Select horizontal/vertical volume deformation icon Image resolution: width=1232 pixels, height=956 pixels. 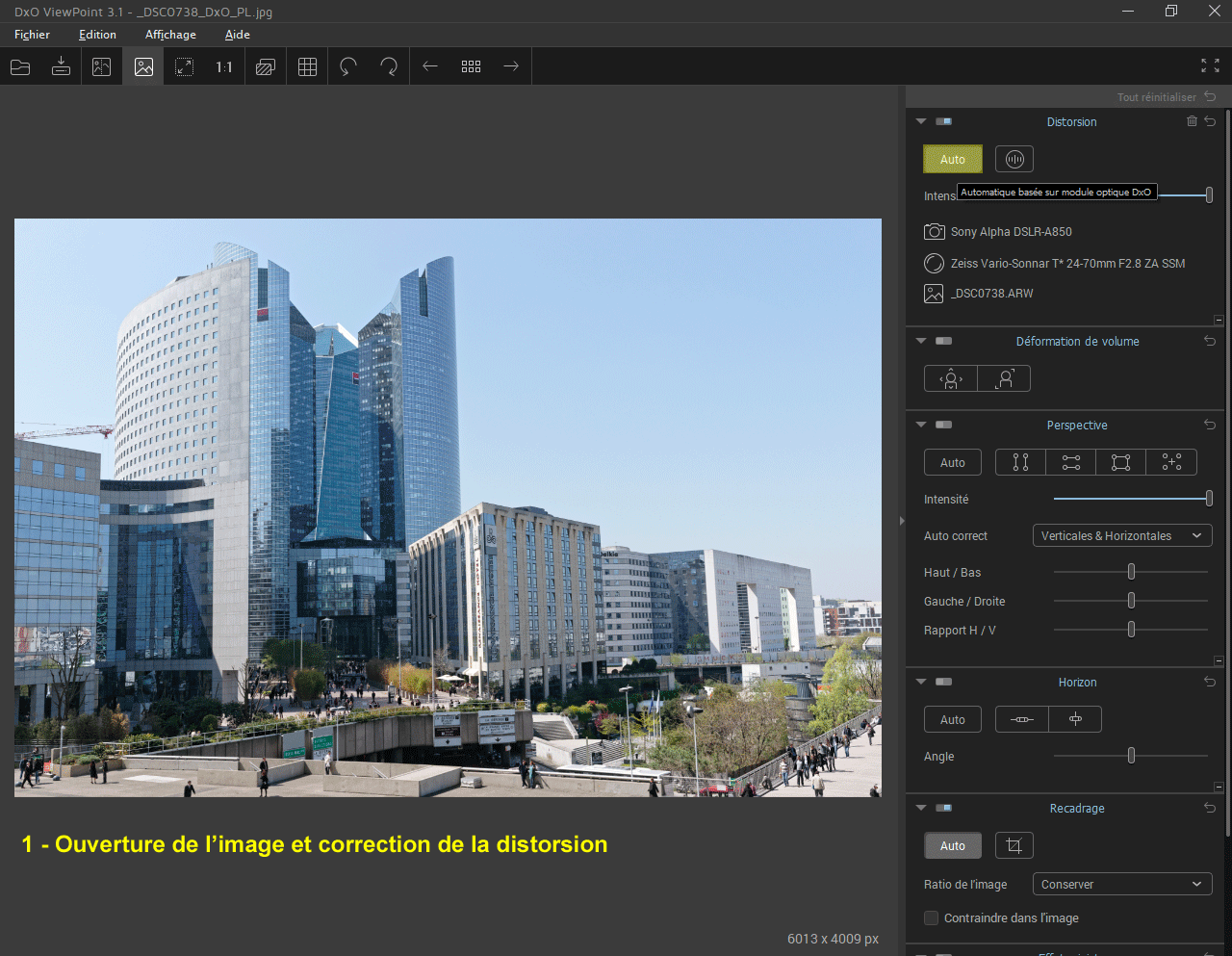pyautogui.click(x=951, y=378)
